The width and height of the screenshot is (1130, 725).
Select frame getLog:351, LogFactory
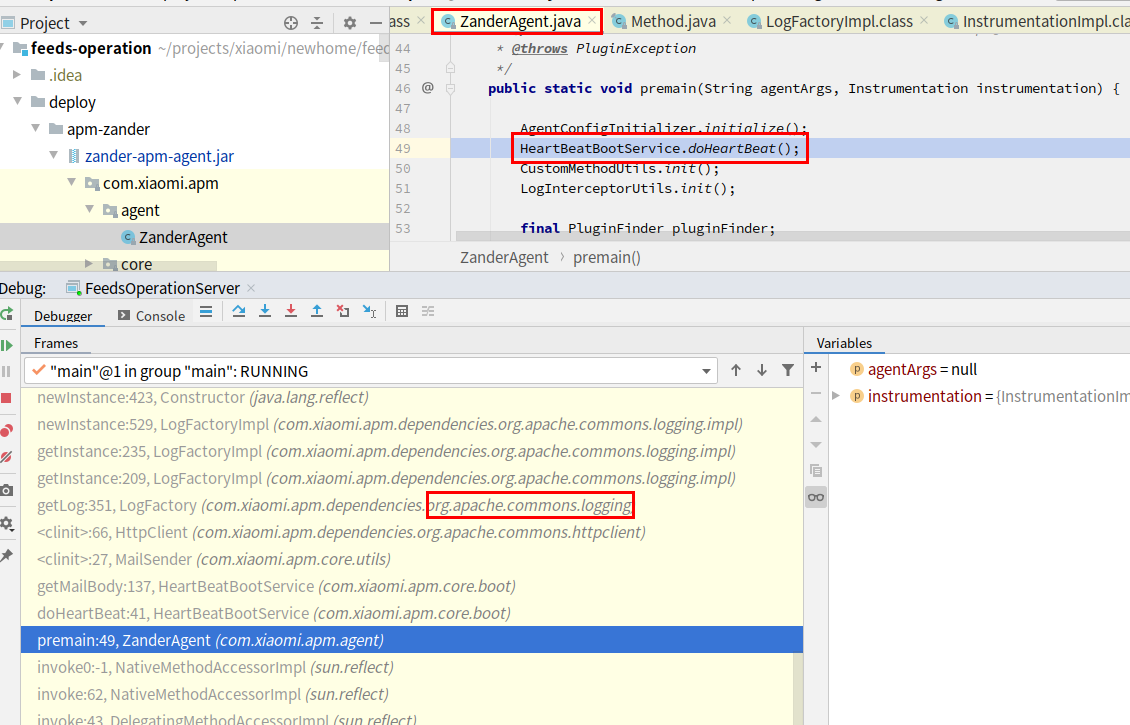click(411, 505)
